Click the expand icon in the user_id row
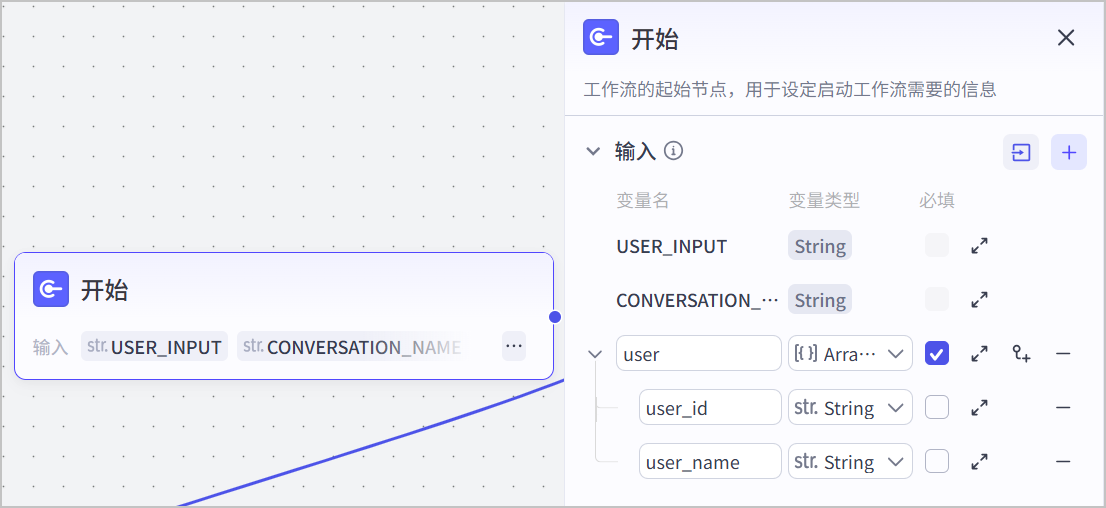The image size is (1106, 508). coord(979,407)
